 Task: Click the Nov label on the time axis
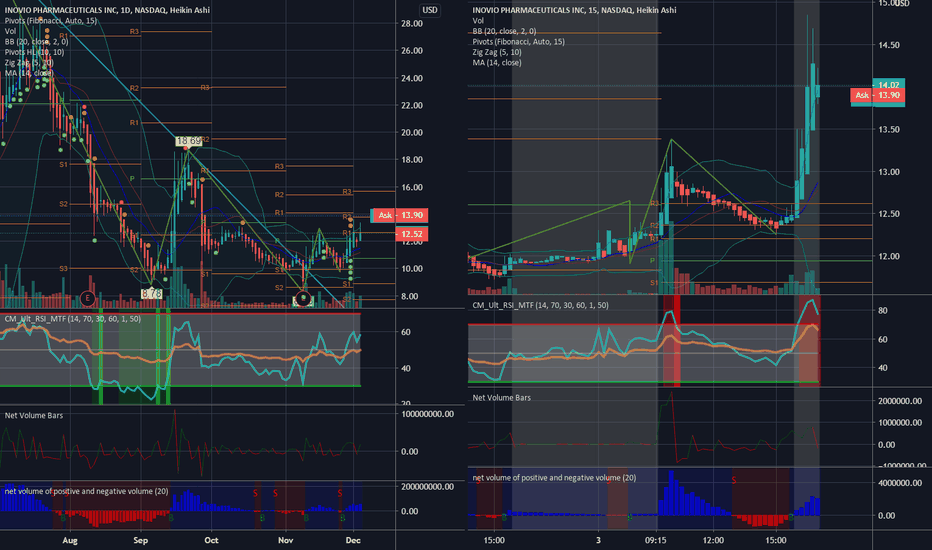pyautogui.click(x=285, y=540)
